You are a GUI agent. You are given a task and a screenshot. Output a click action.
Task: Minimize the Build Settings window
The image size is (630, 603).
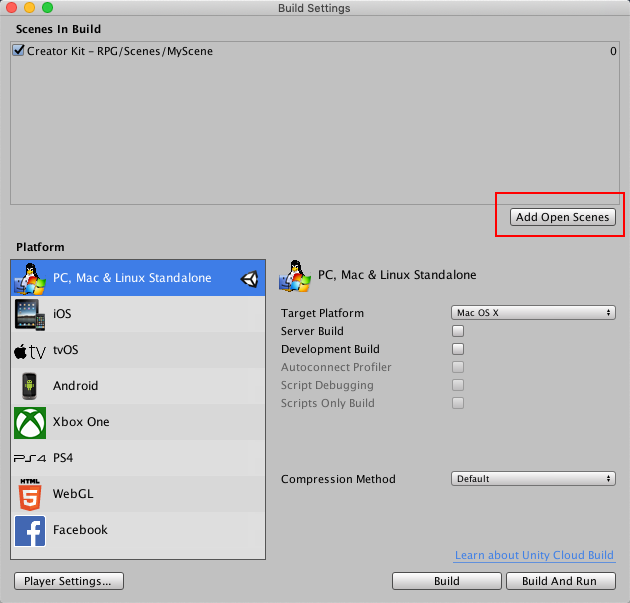tap(29, 8)
